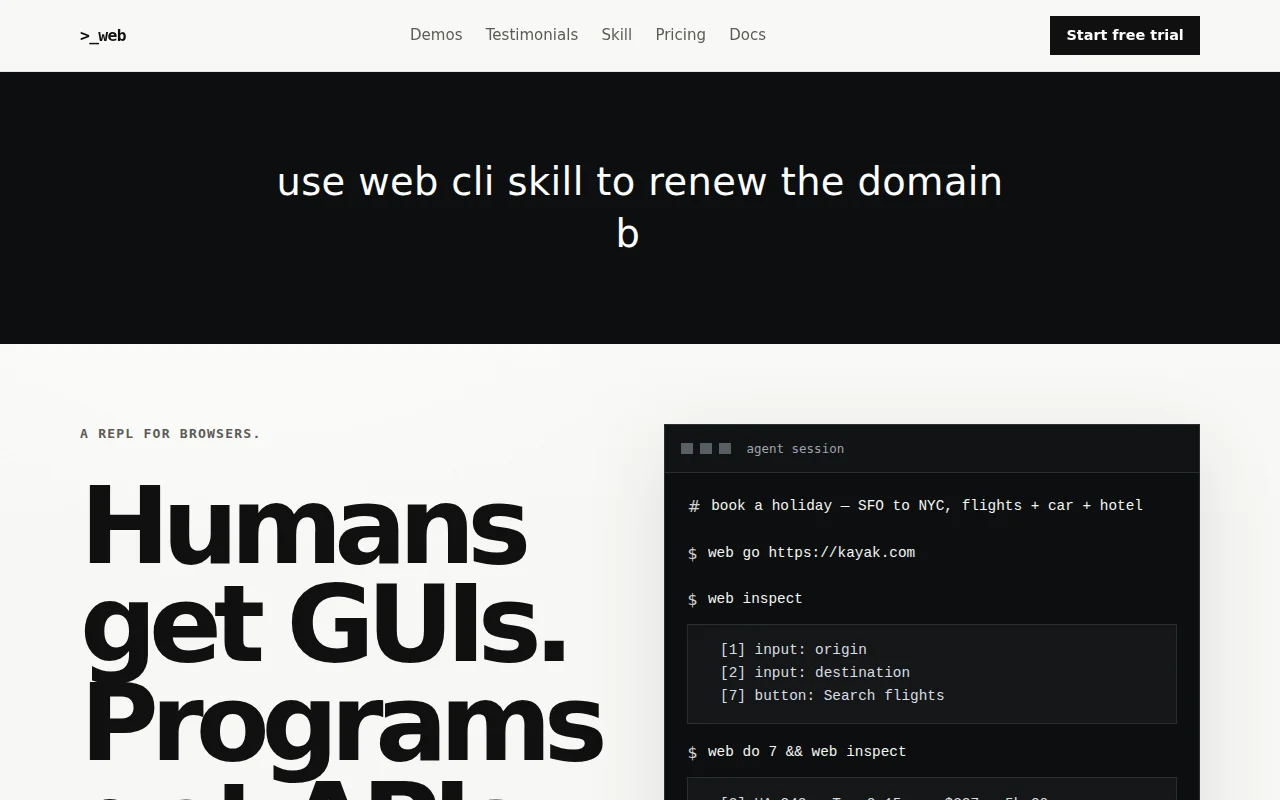Open the Docs link
The width and height of the screenshot is (1280, 800).
(748, 35)
